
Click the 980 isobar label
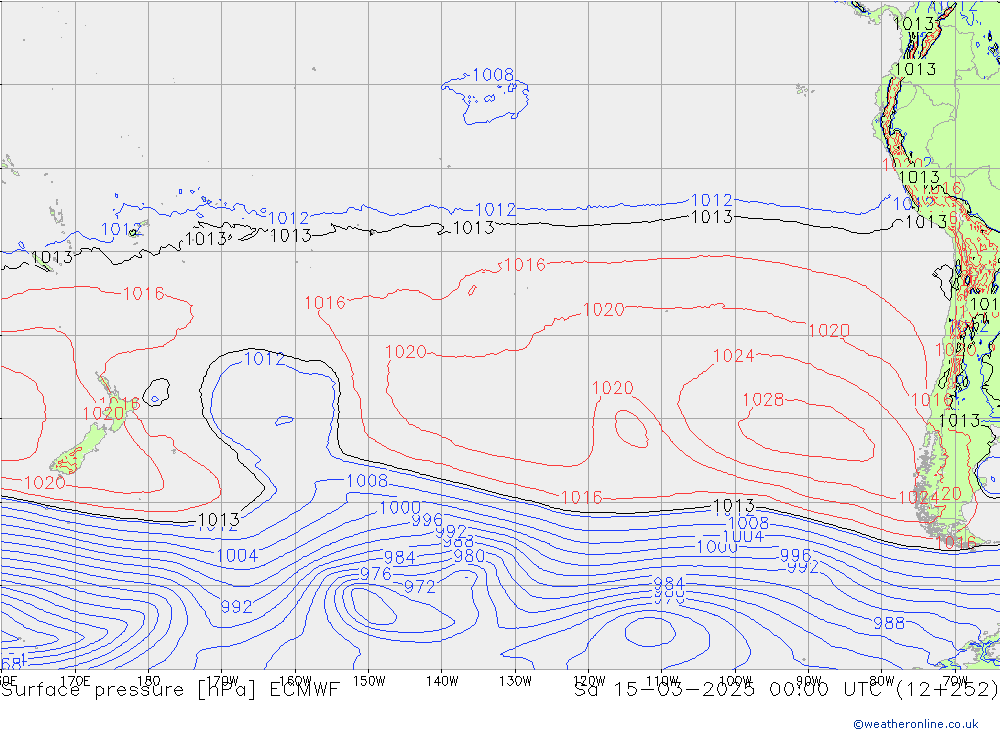pyautogui.click(x=469, y=556)
